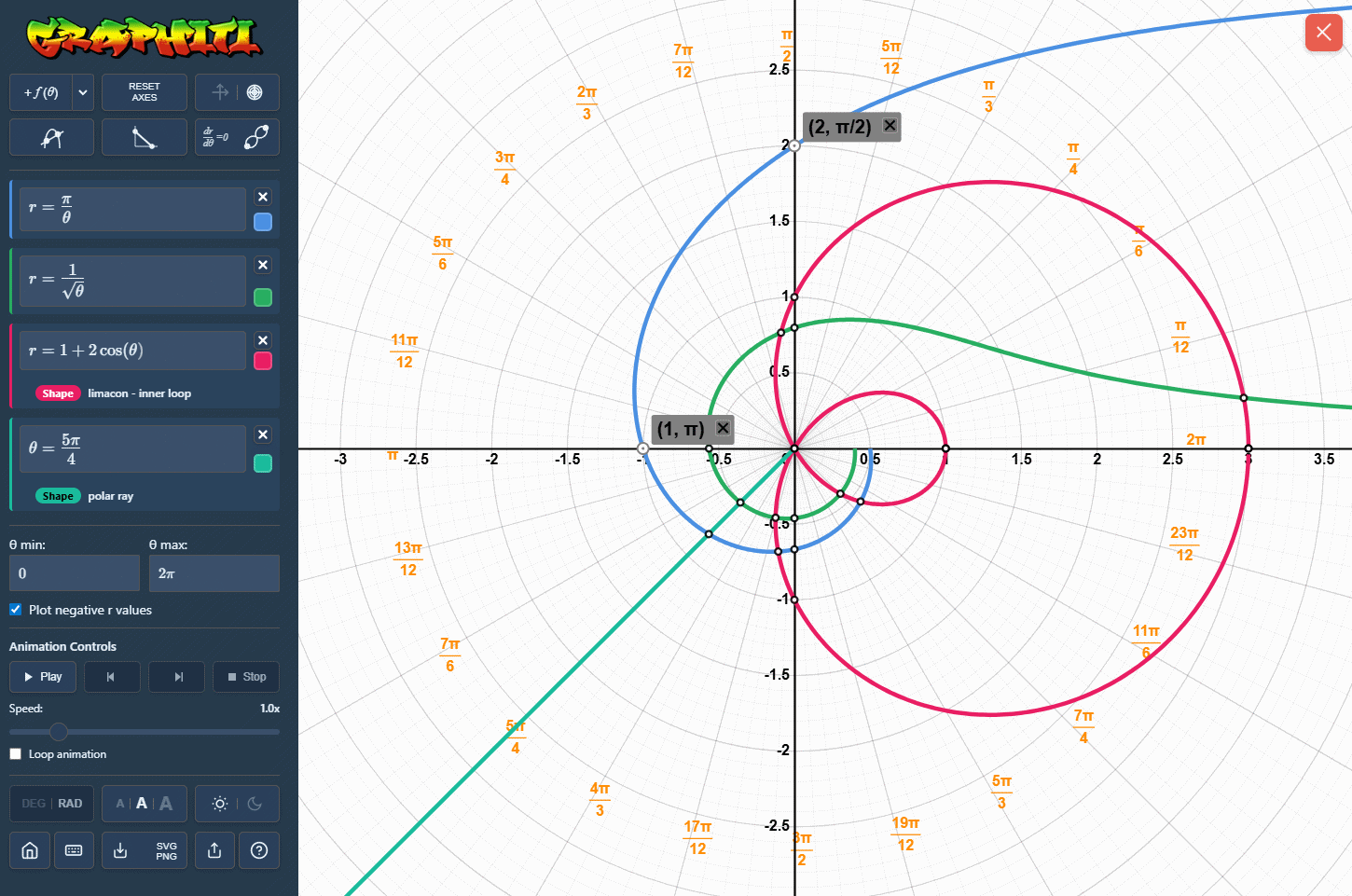
Task: Step animation backward
Action: pos(112,677)
